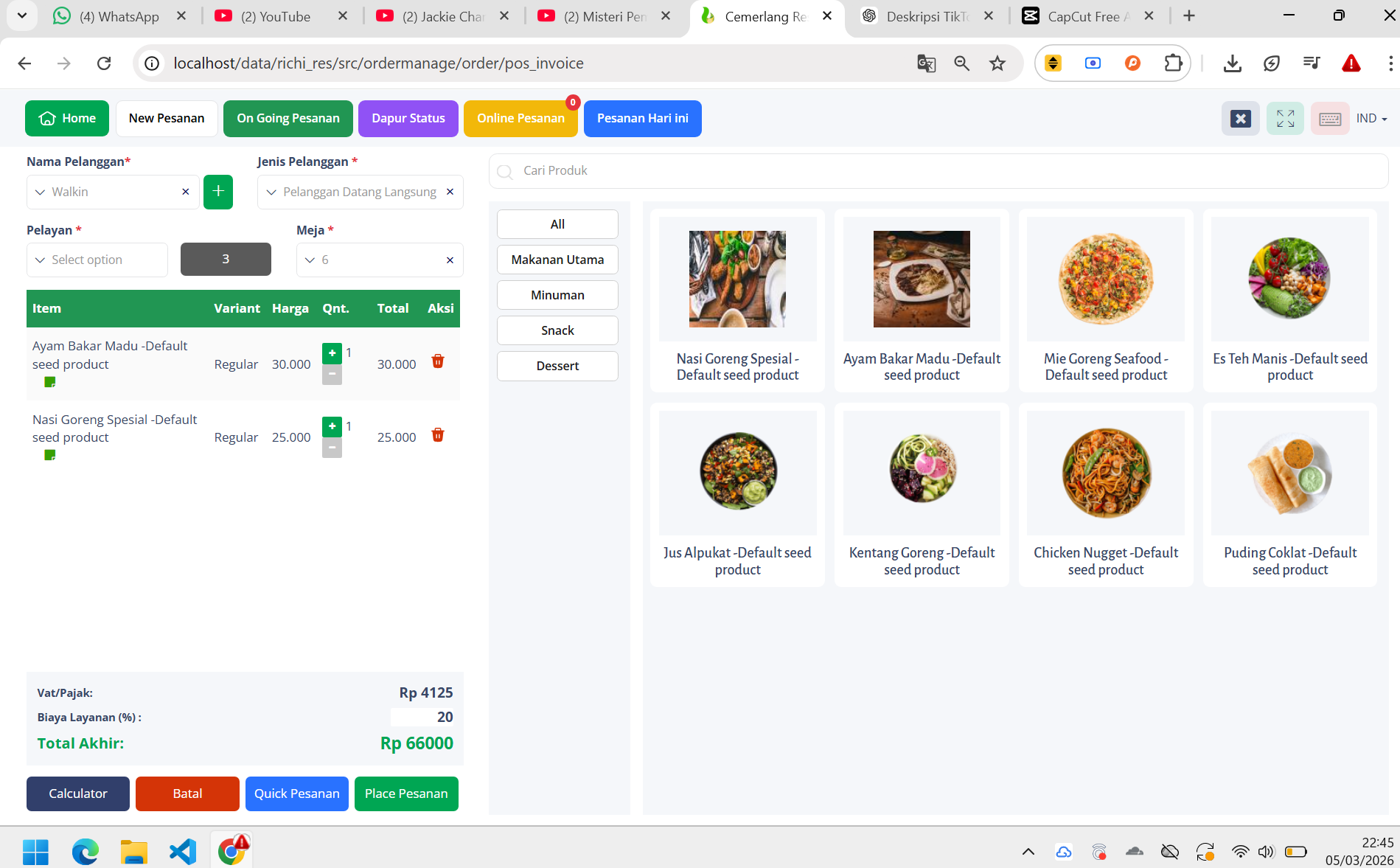Increase Ayam Bakar Madu quantity
This screenshot has width=1400, height=868.
(332, 353)
